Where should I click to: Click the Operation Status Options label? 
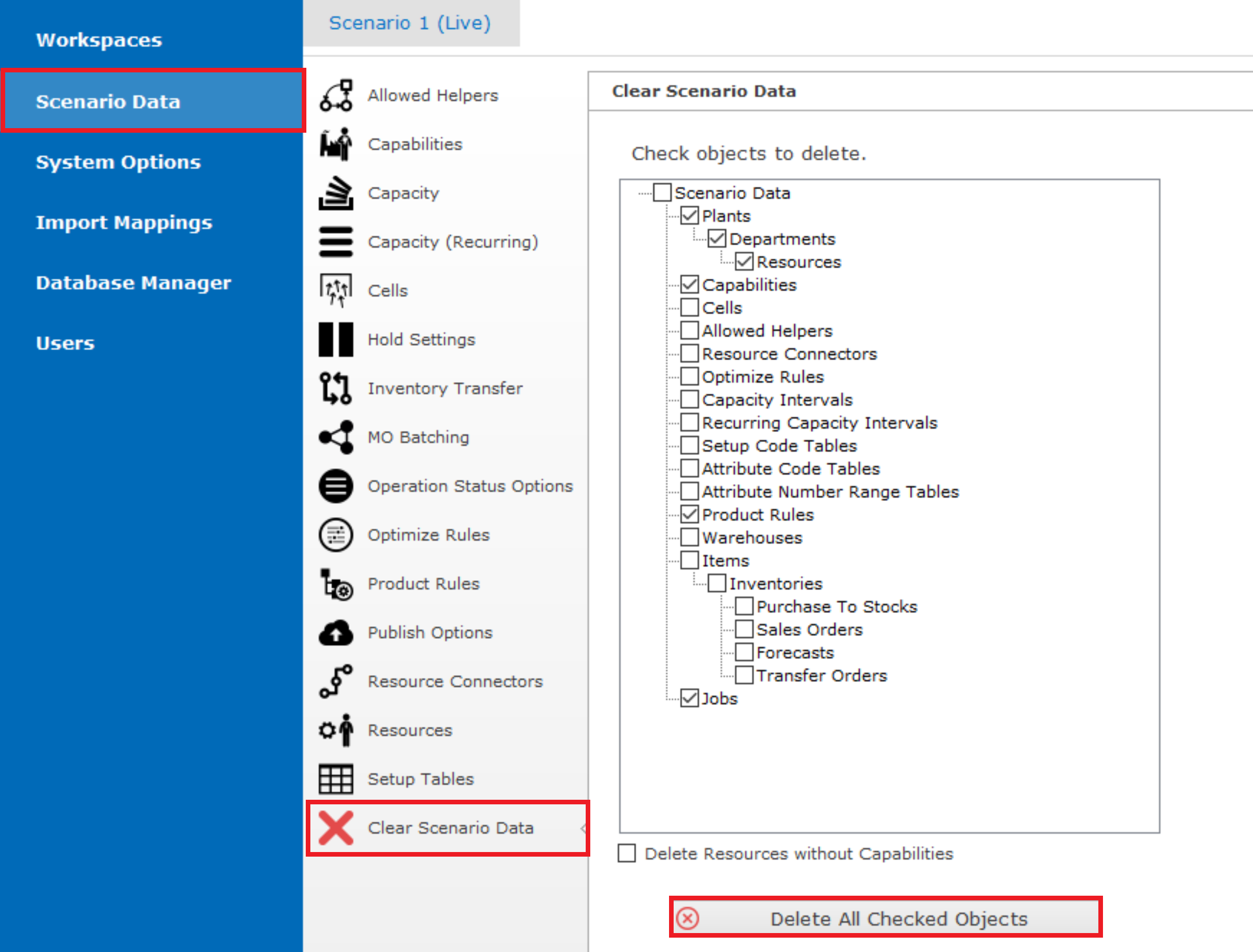coord(470,486)
